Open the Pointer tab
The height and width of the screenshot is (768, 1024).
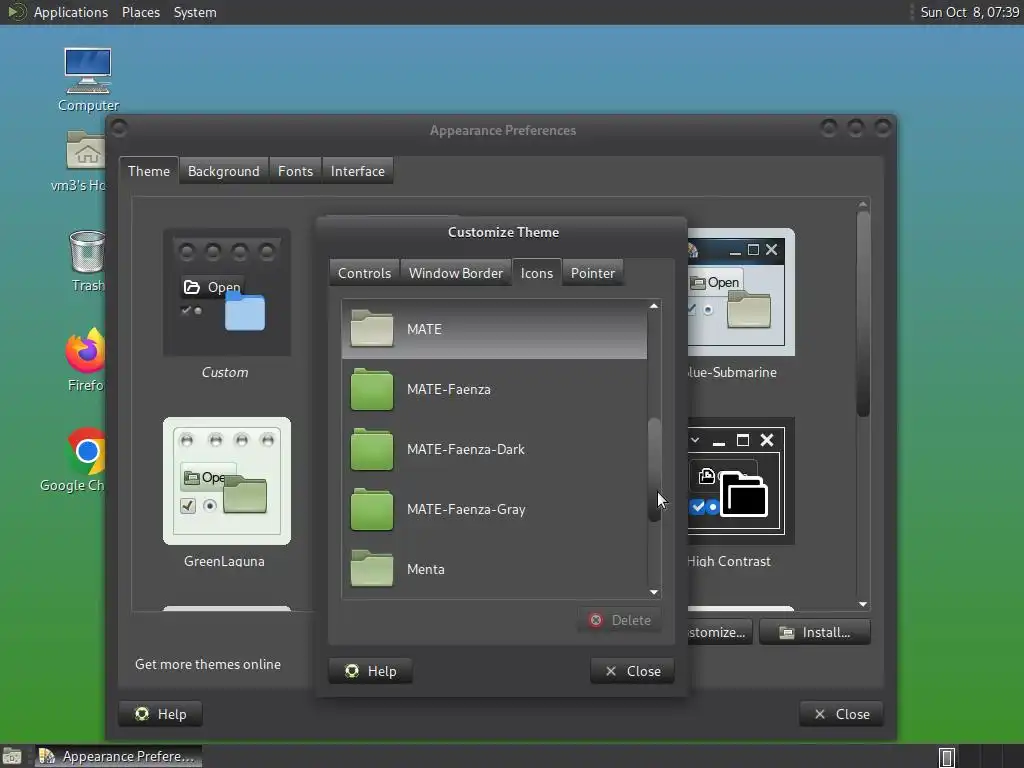pyautogui.click(x=593, y=273)
